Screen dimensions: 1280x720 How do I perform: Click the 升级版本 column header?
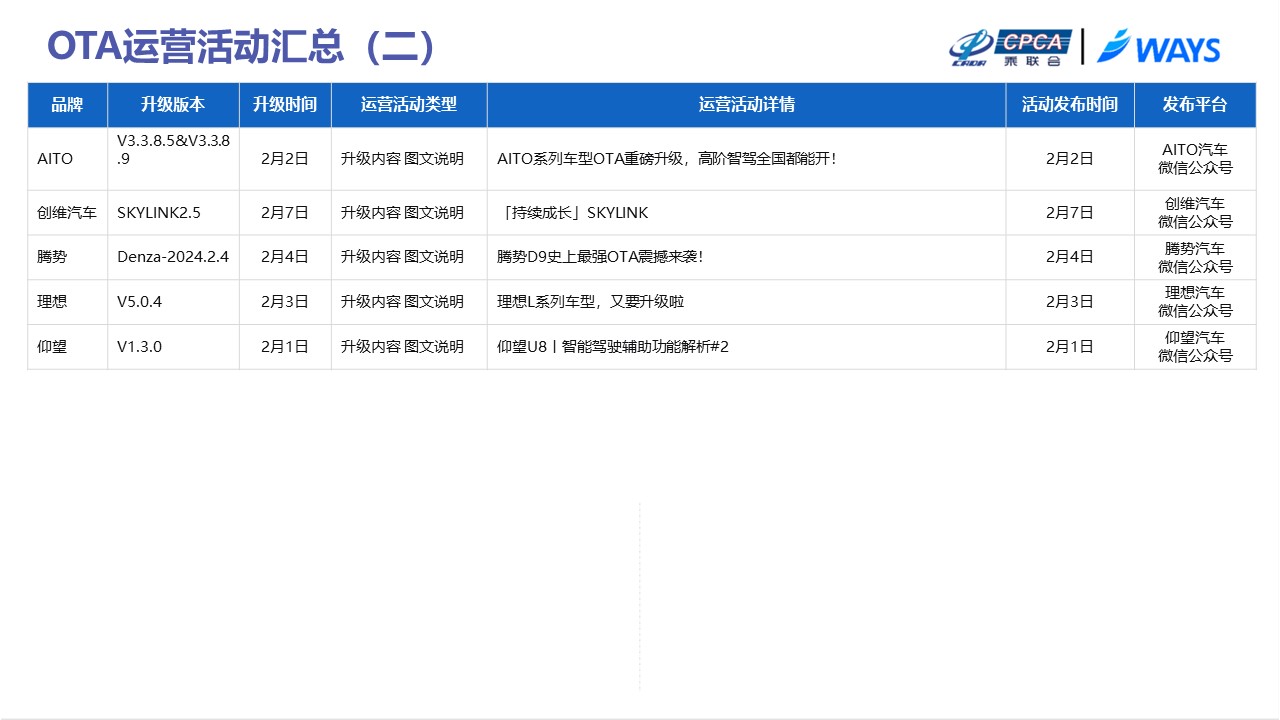(173, 105)
